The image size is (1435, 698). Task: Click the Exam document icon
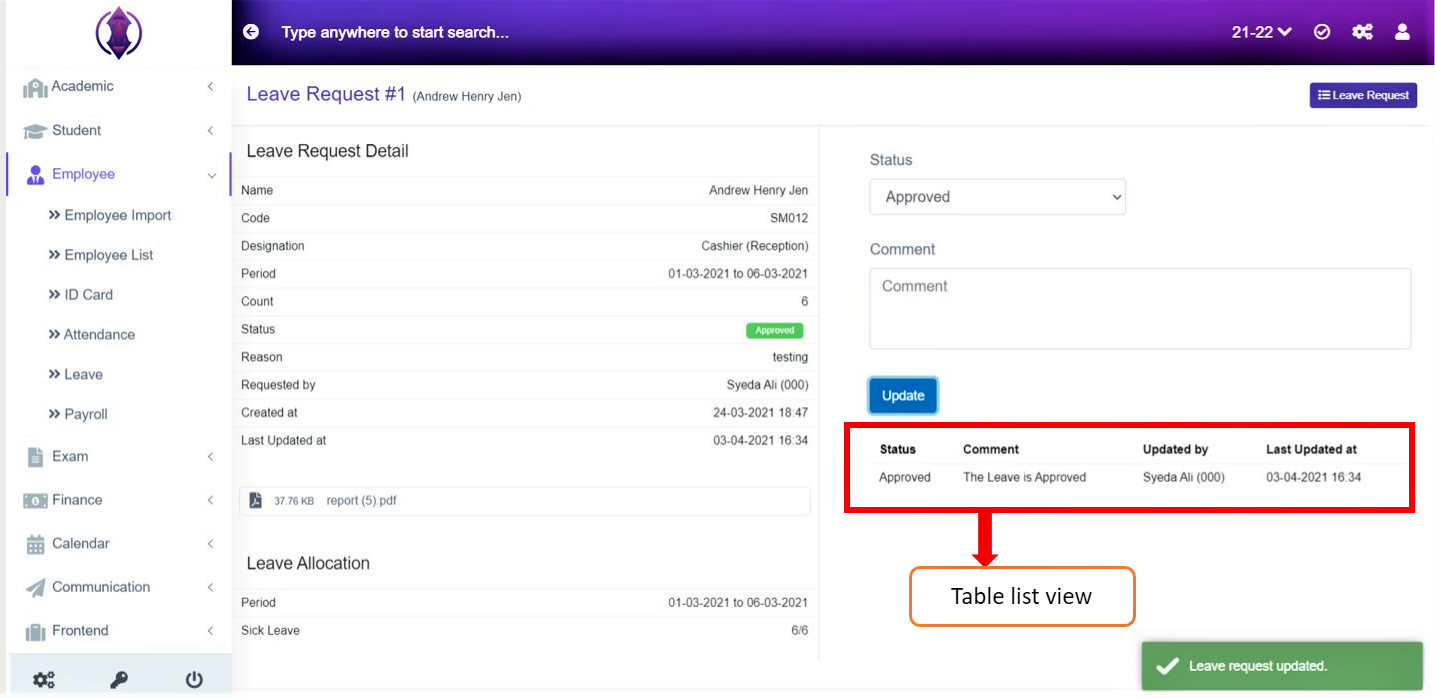(35, 457)
